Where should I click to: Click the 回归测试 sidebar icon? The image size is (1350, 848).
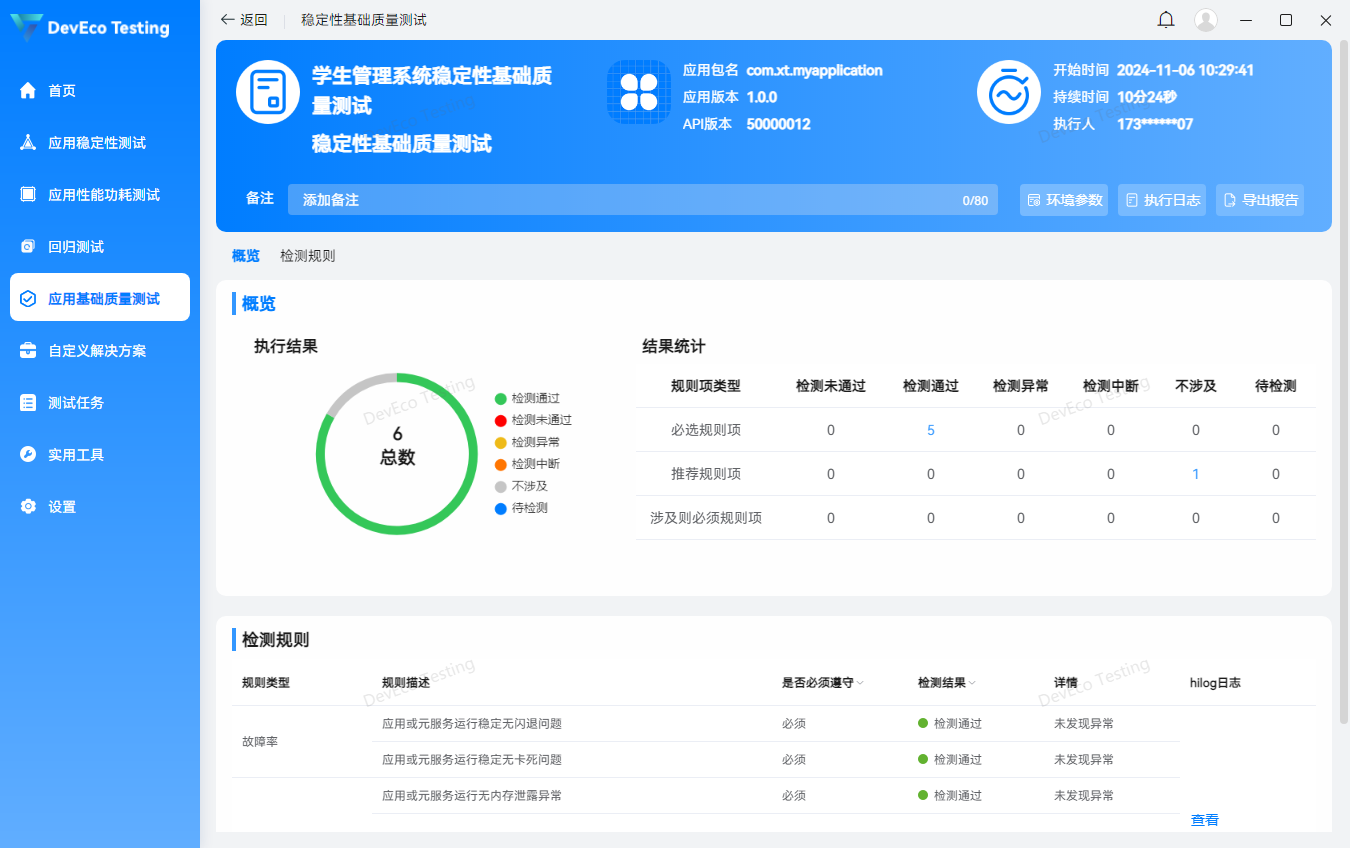[x=28, y=247]
